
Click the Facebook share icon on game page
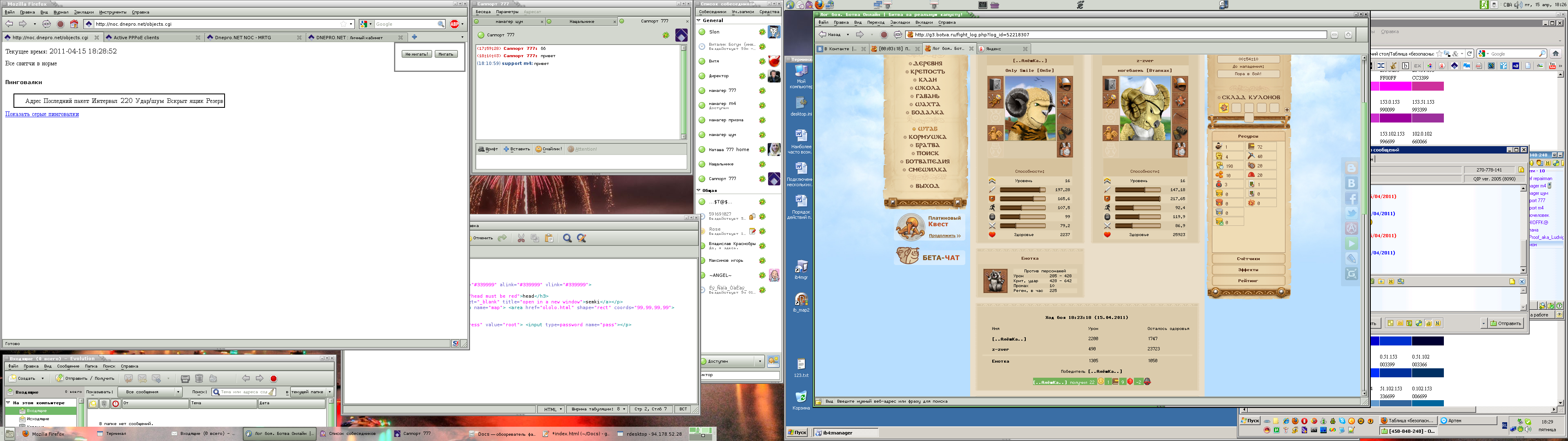tap(1351, 198)
